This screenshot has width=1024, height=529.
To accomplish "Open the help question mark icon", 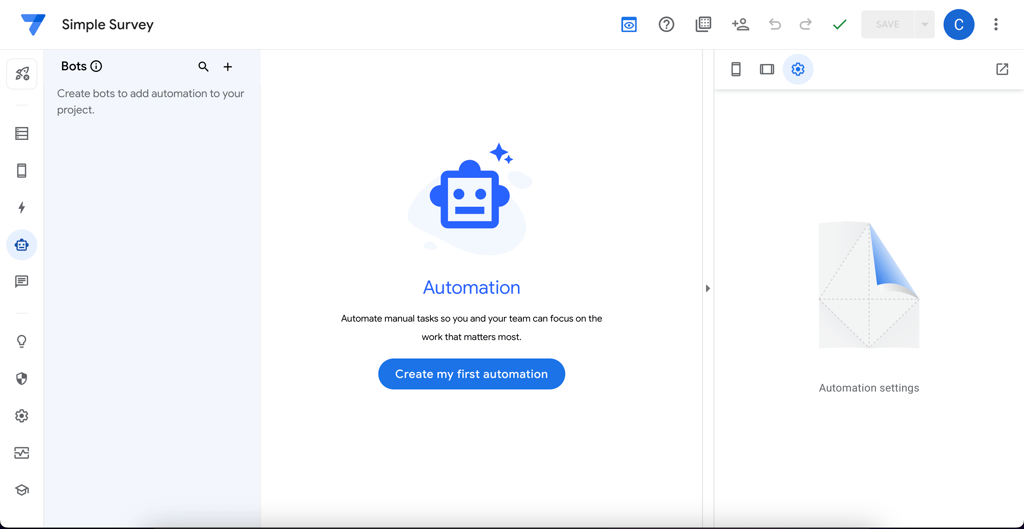I will click(666, 25).
